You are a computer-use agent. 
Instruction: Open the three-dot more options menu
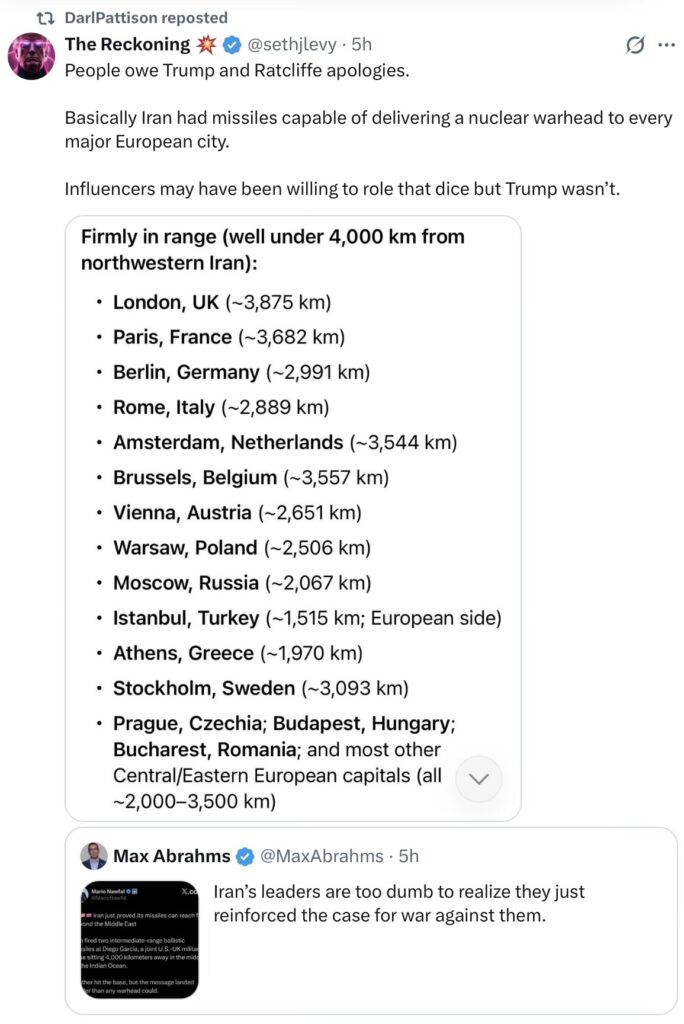coord(665,45)
